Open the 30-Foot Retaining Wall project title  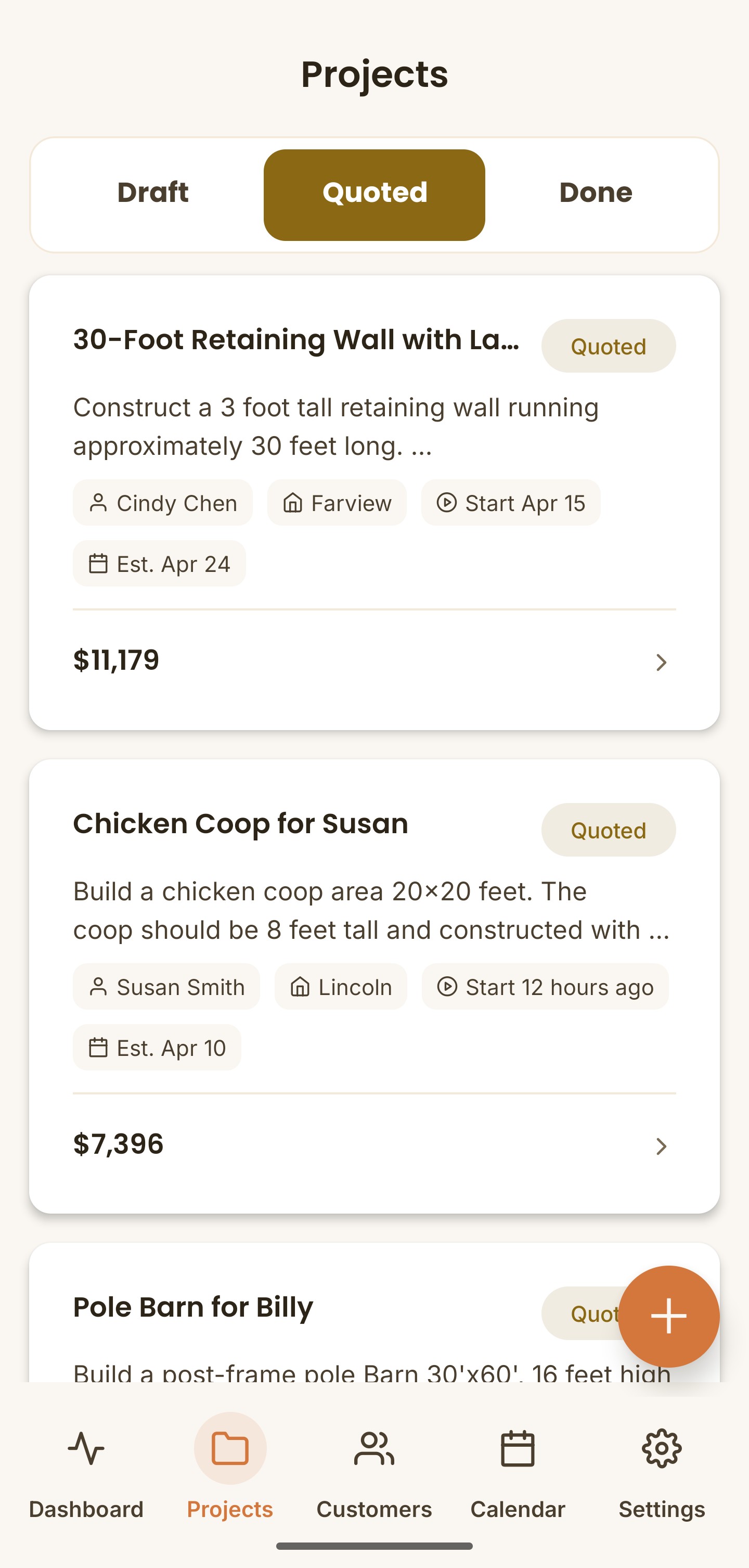point(296,340)
